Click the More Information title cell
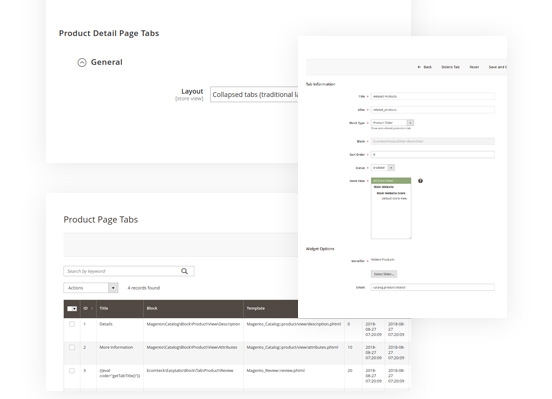This screenshot has height=399, width=552. (116, 347)
